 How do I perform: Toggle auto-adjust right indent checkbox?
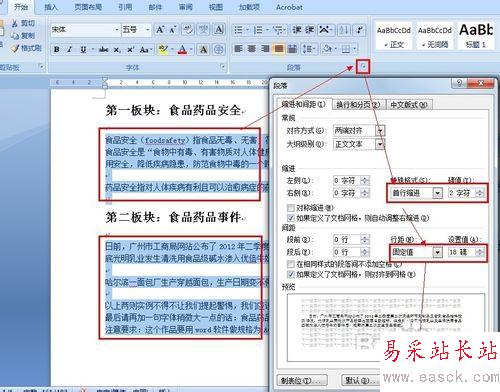(x=291, y=218)
